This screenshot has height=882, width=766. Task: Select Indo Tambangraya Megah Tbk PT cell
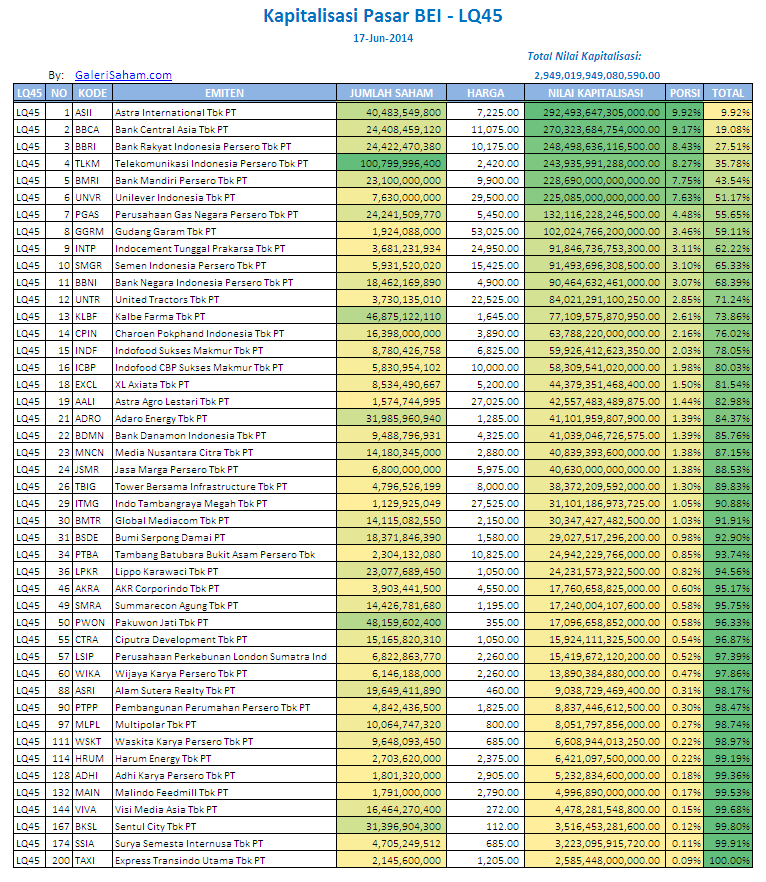224,503
